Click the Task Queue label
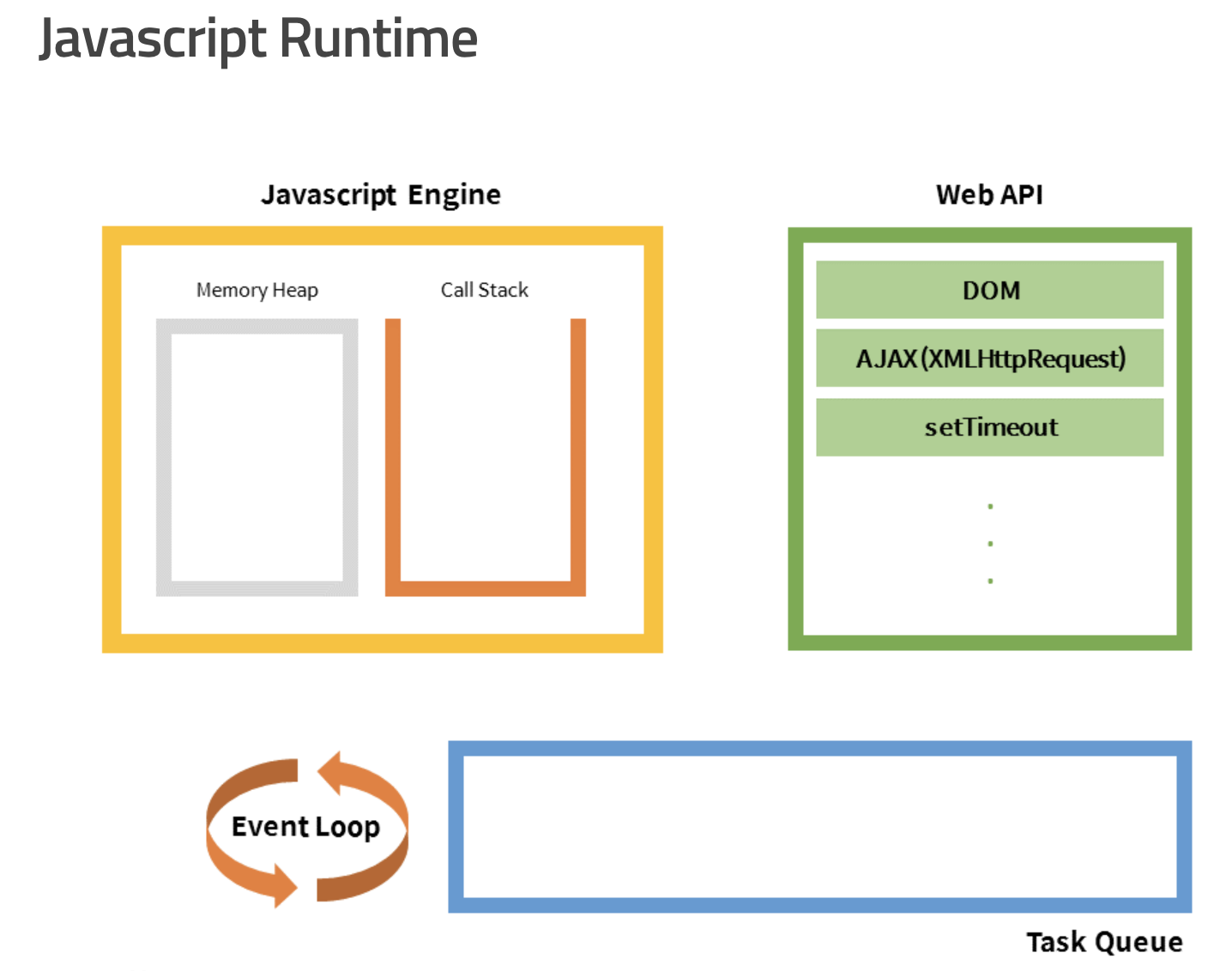 (1105, 942)
